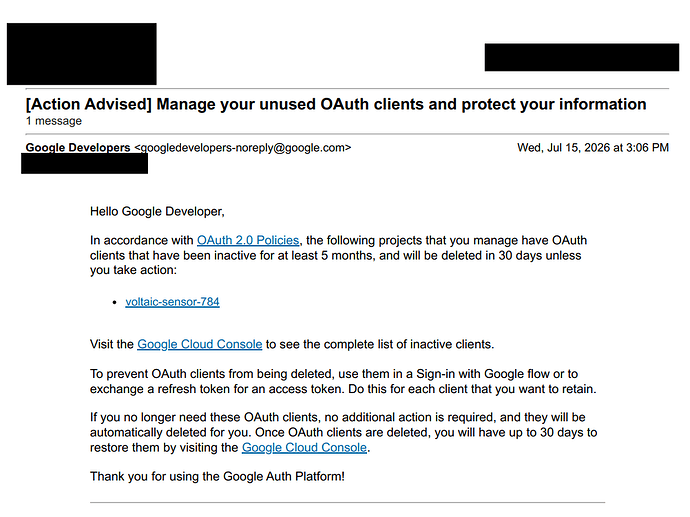Open the voltaic-sensor-784 project link
Image resolution: width=690 pixels, height=517 pixels.
click(172, 302)
